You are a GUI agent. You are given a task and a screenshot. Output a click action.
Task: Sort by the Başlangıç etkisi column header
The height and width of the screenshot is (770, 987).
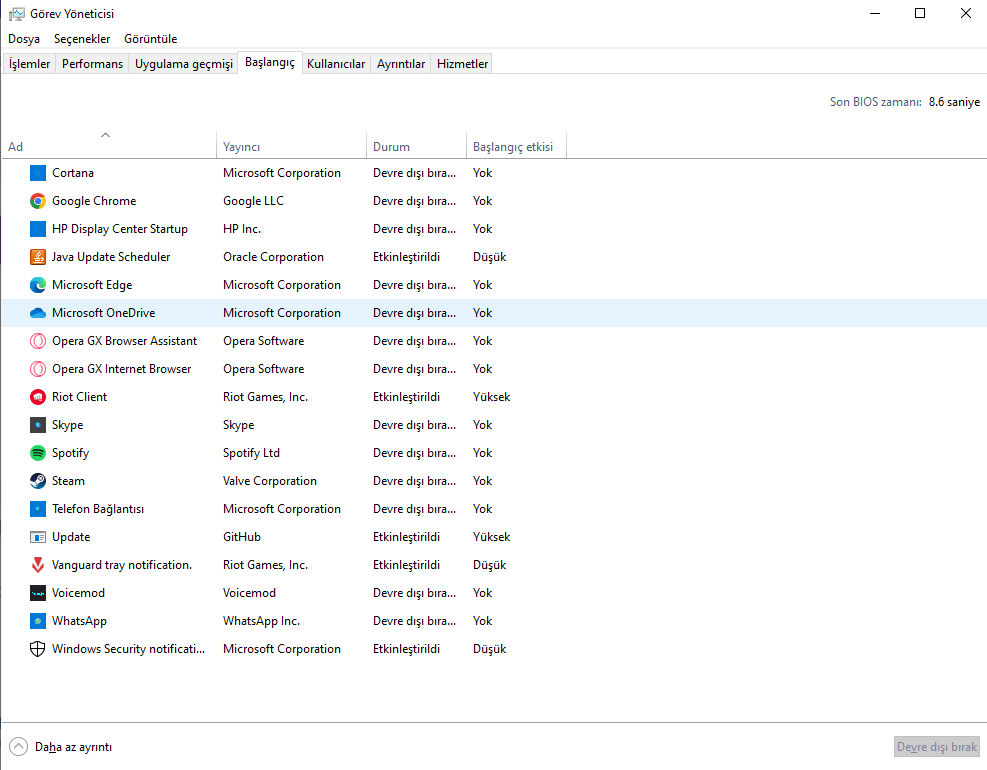[516, 146]
